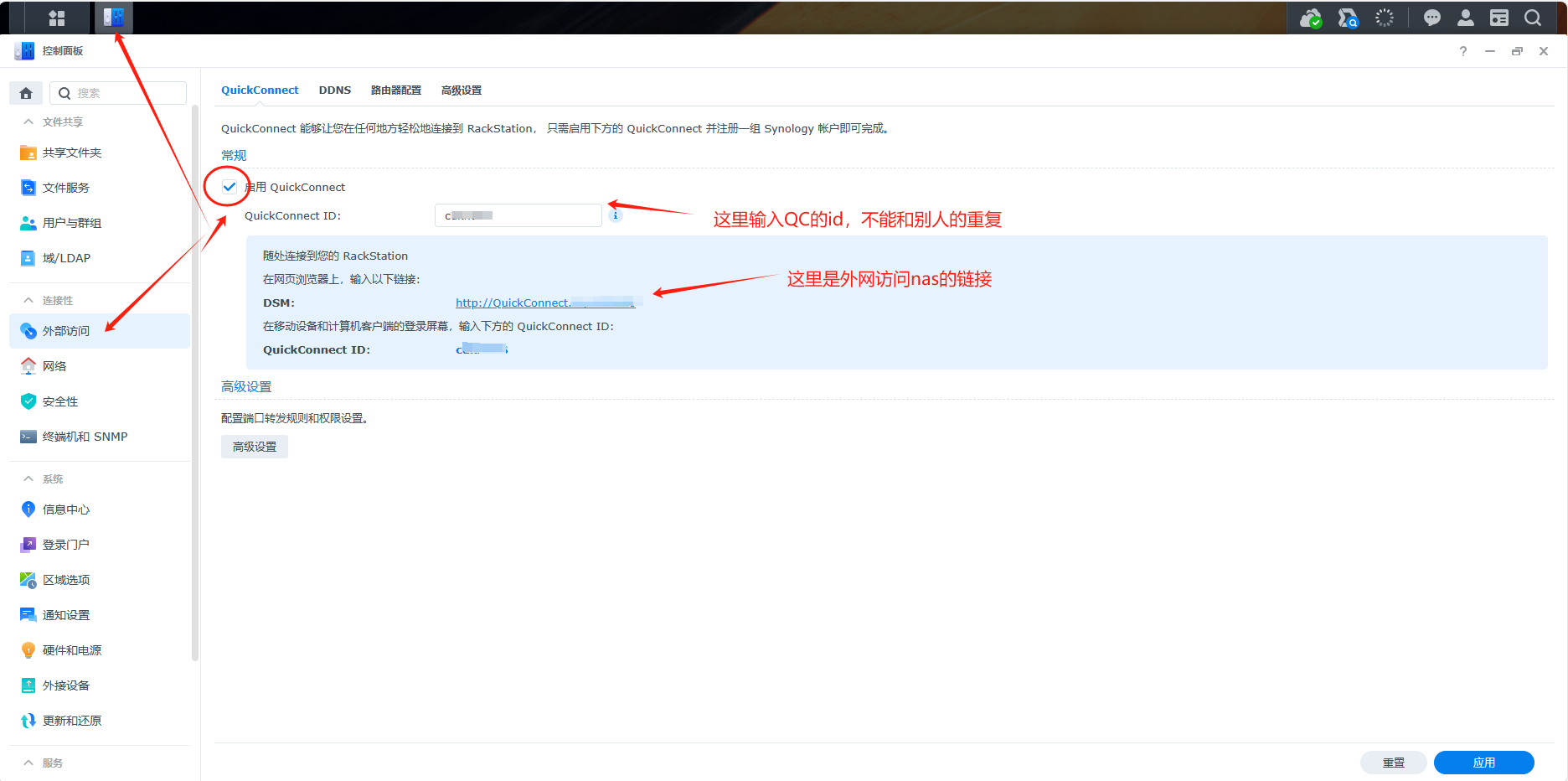Collapse the 文件共享 section
Image resolution: width=1568 pixels, height=781 pixels.
point(28,122)
